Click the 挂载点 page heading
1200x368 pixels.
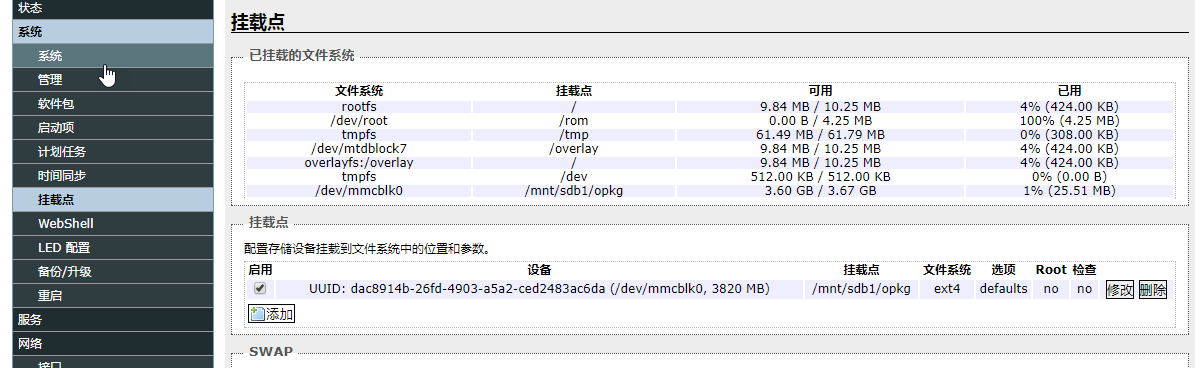tap(258, 21)
